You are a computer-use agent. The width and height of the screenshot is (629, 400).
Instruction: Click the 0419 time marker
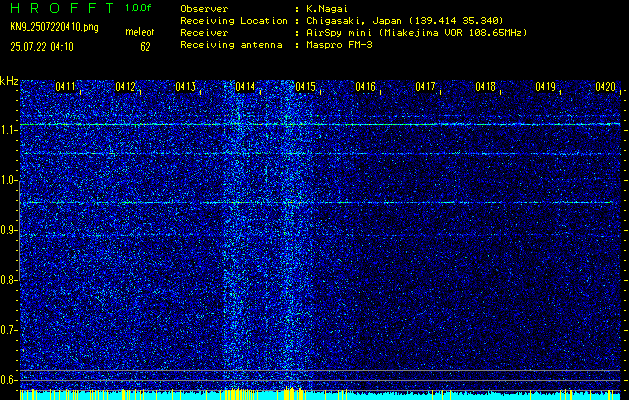[546, 86]
